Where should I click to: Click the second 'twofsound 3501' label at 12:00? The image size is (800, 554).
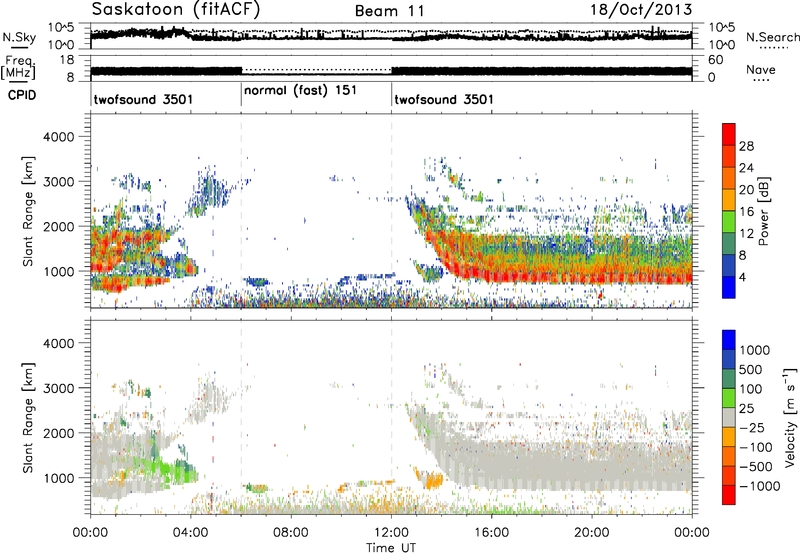tap(444, 99)
